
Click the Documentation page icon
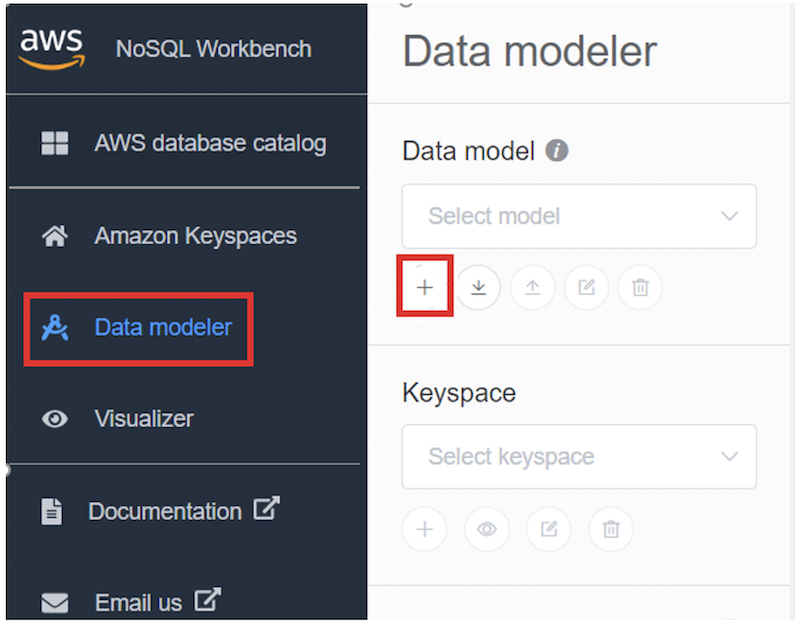click(52, 512)
